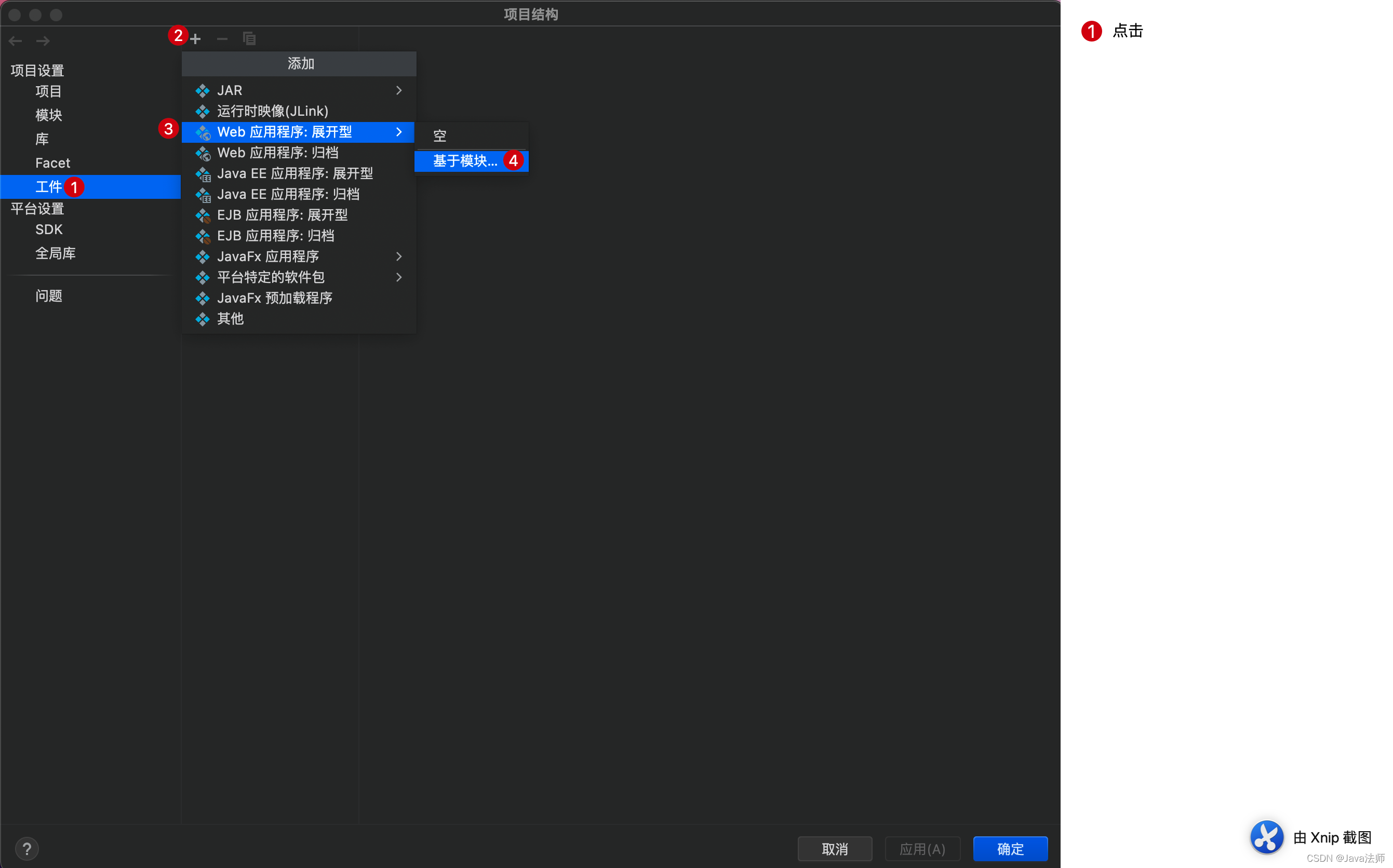This screenshot has width=1393, height=868.
Task: Open the 模块 settings section
Action: [x=49, y=115]
